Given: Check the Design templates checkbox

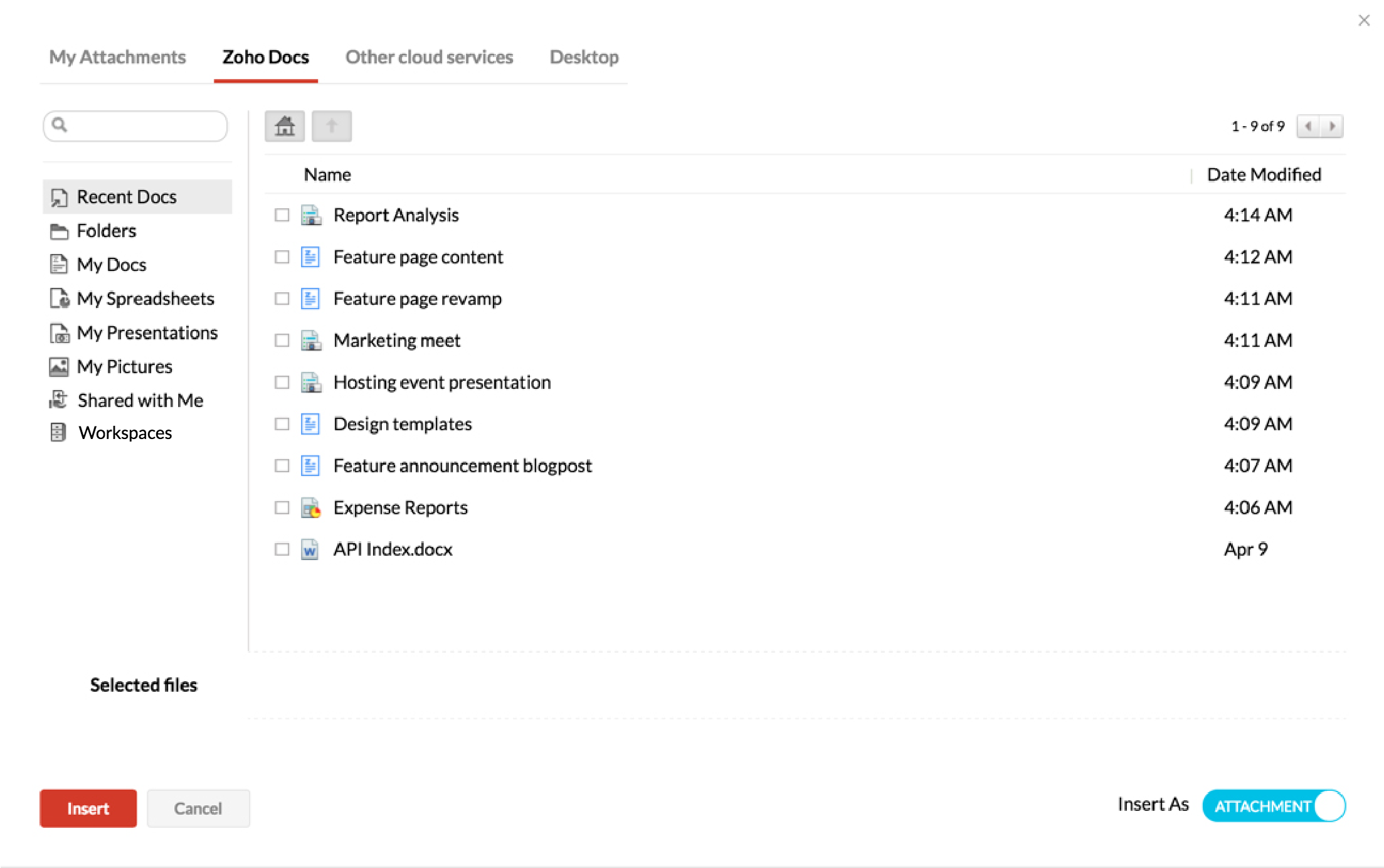Looking at the screenshot, I should coord(282,424).
